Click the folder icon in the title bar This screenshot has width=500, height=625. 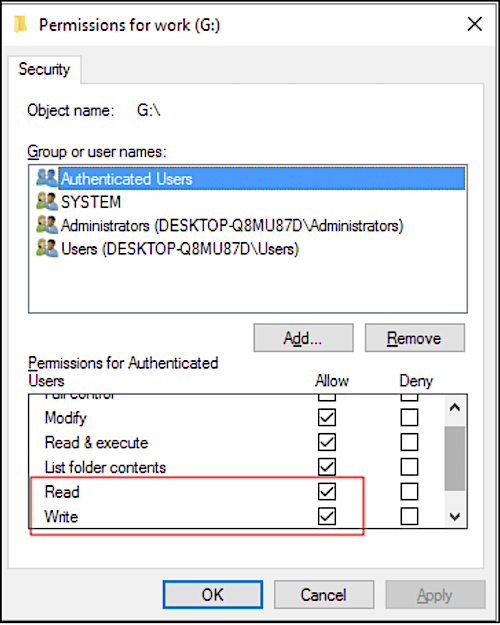click(x=20, y=25)
